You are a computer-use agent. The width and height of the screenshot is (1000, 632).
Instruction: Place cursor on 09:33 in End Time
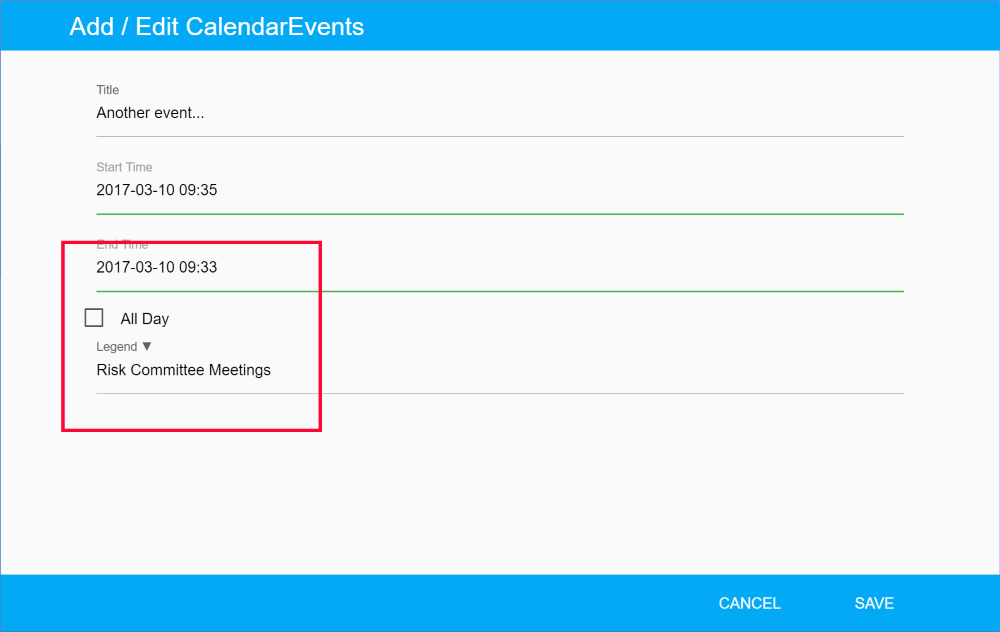pos(198,267)
